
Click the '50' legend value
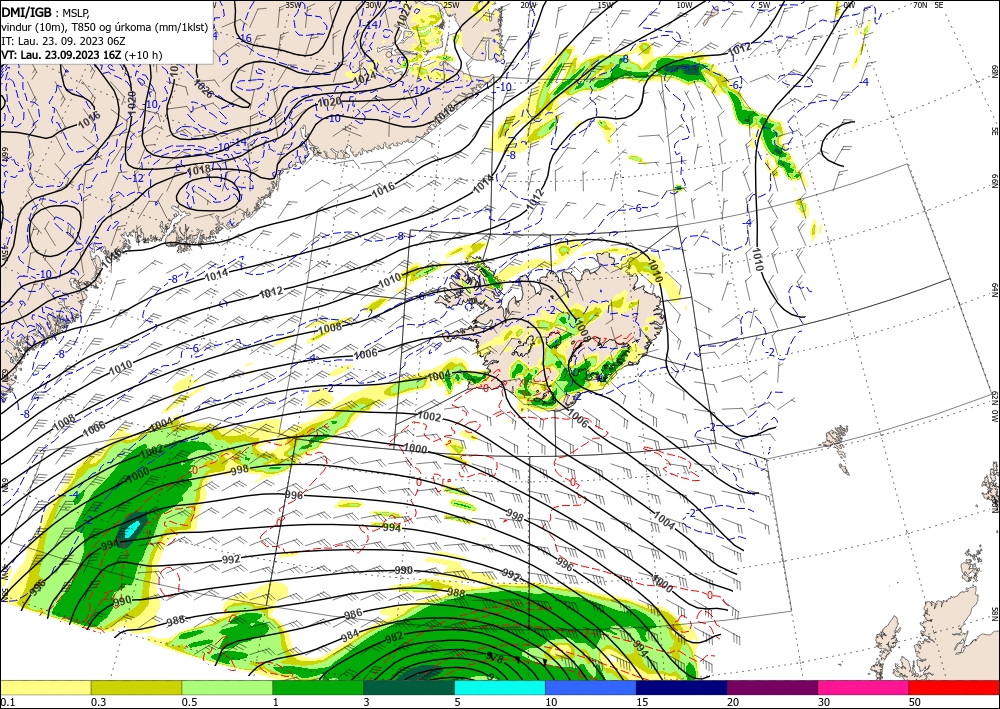pos(915,702)
